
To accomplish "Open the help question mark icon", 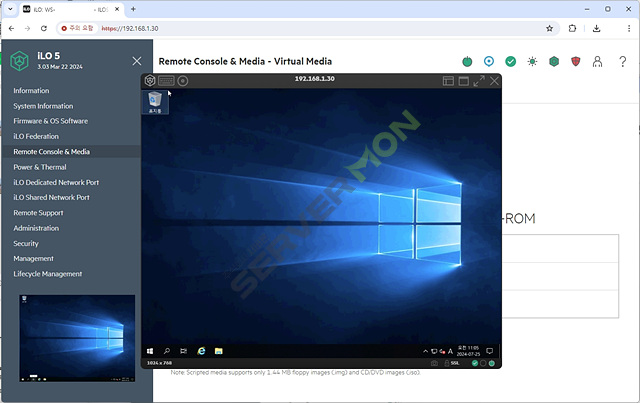I will (622, 61).
